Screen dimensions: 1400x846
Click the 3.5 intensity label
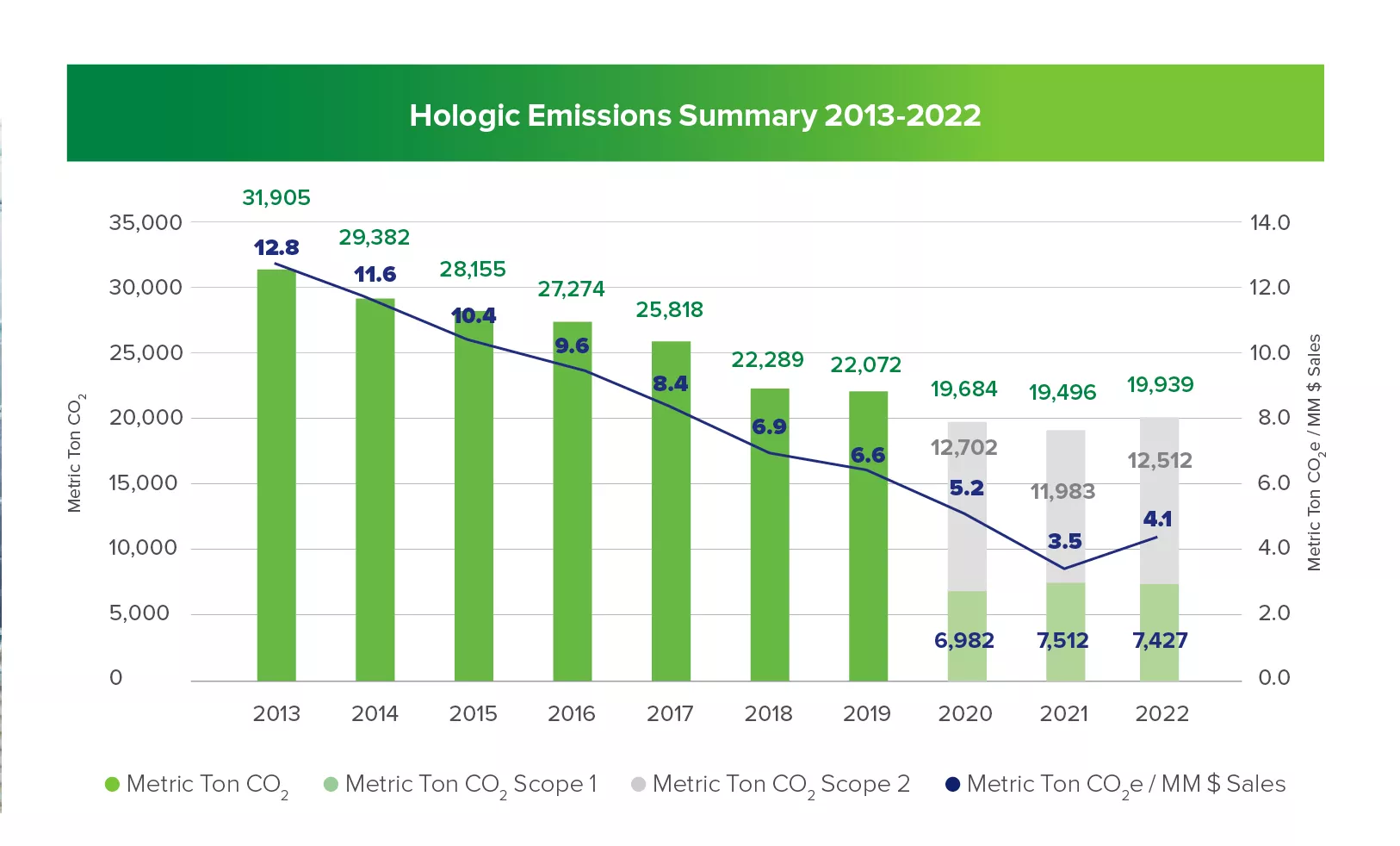coord(1065,542)
